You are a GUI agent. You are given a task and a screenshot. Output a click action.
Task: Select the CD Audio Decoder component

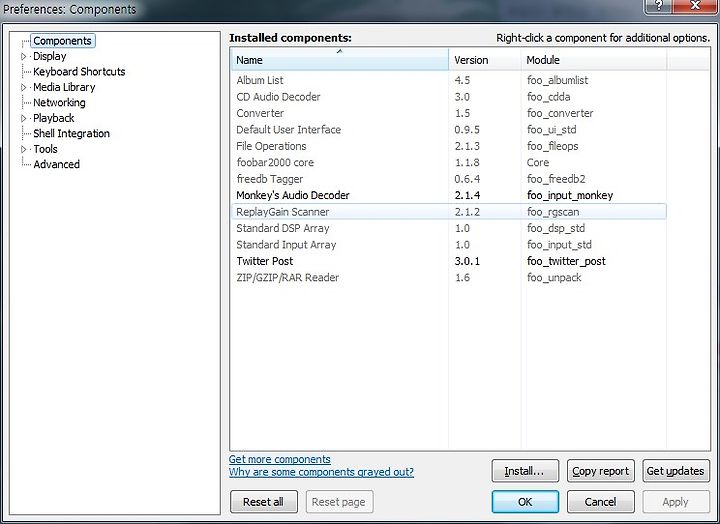[x=448, y=97]
